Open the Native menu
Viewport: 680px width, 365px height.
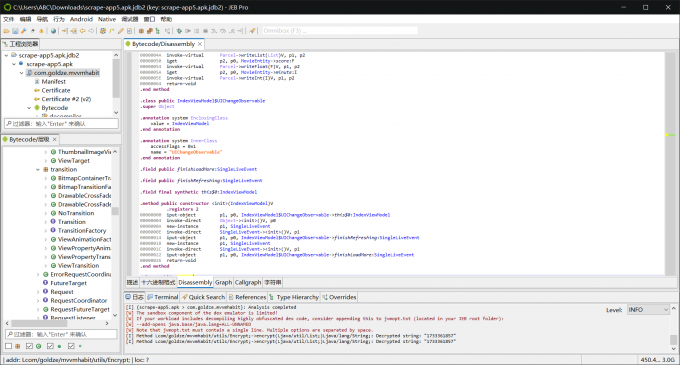coord(107,19)
